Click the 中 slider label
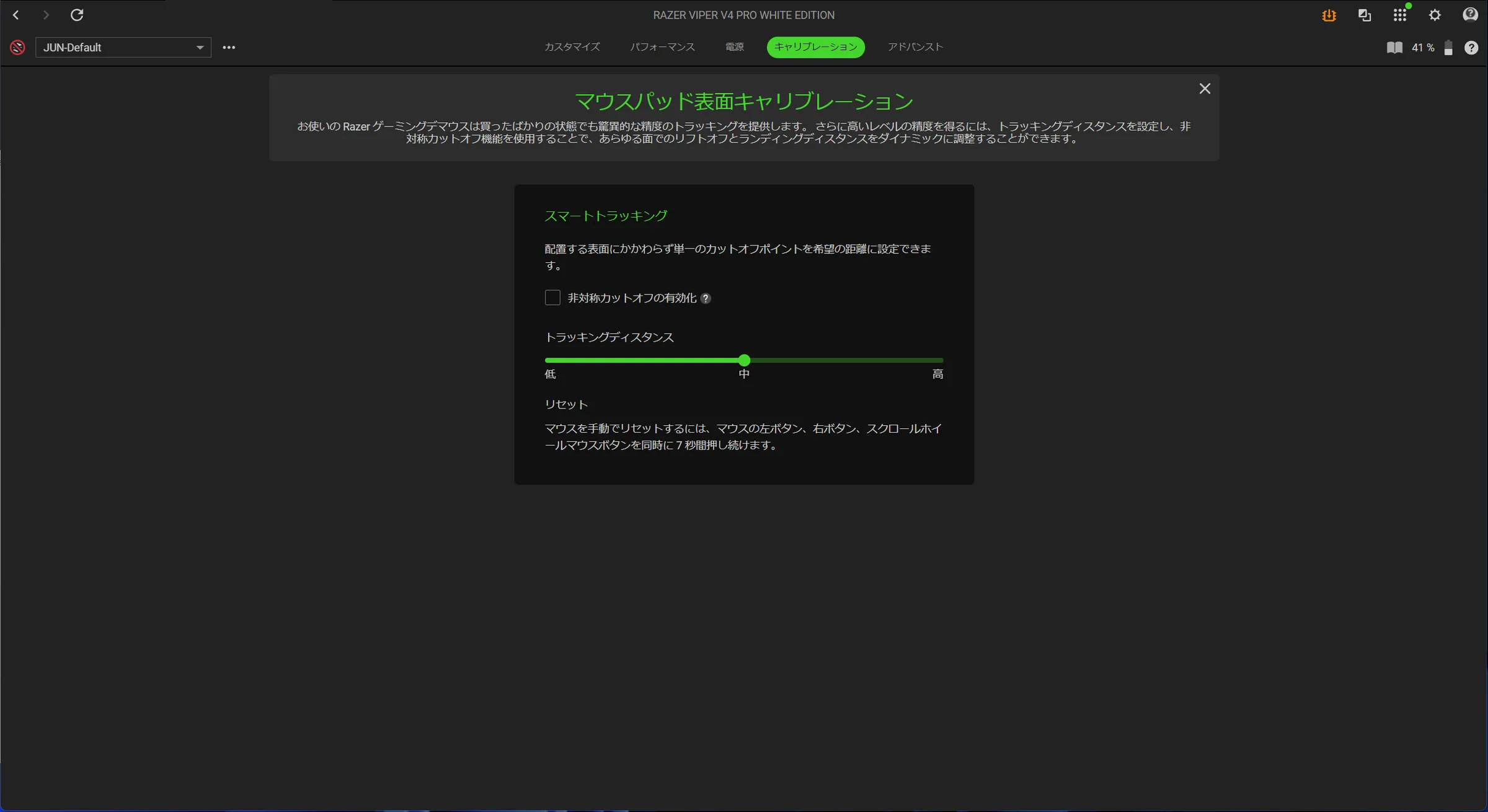Viewport: 1488px width, 812px height. [744, 374]
